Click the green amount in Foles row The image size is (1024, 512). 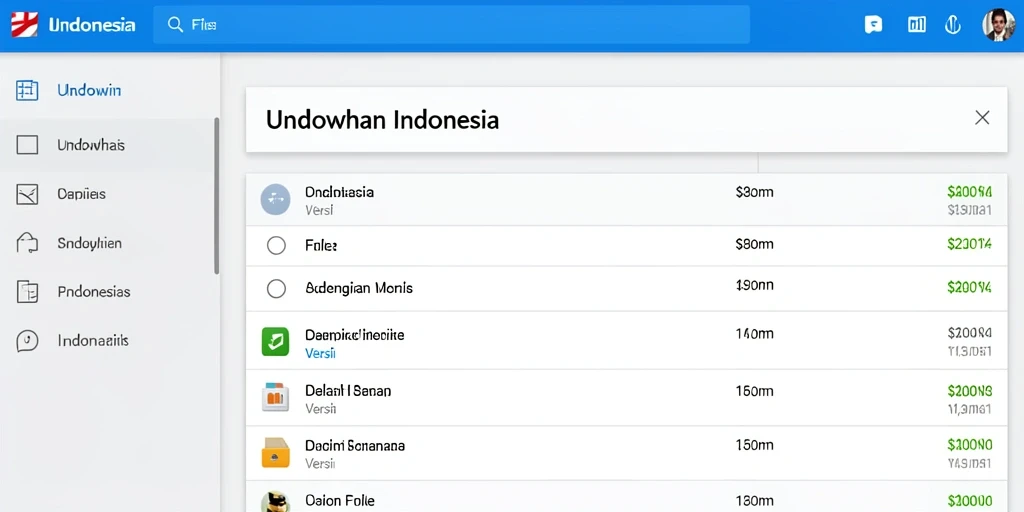(970, 244)
